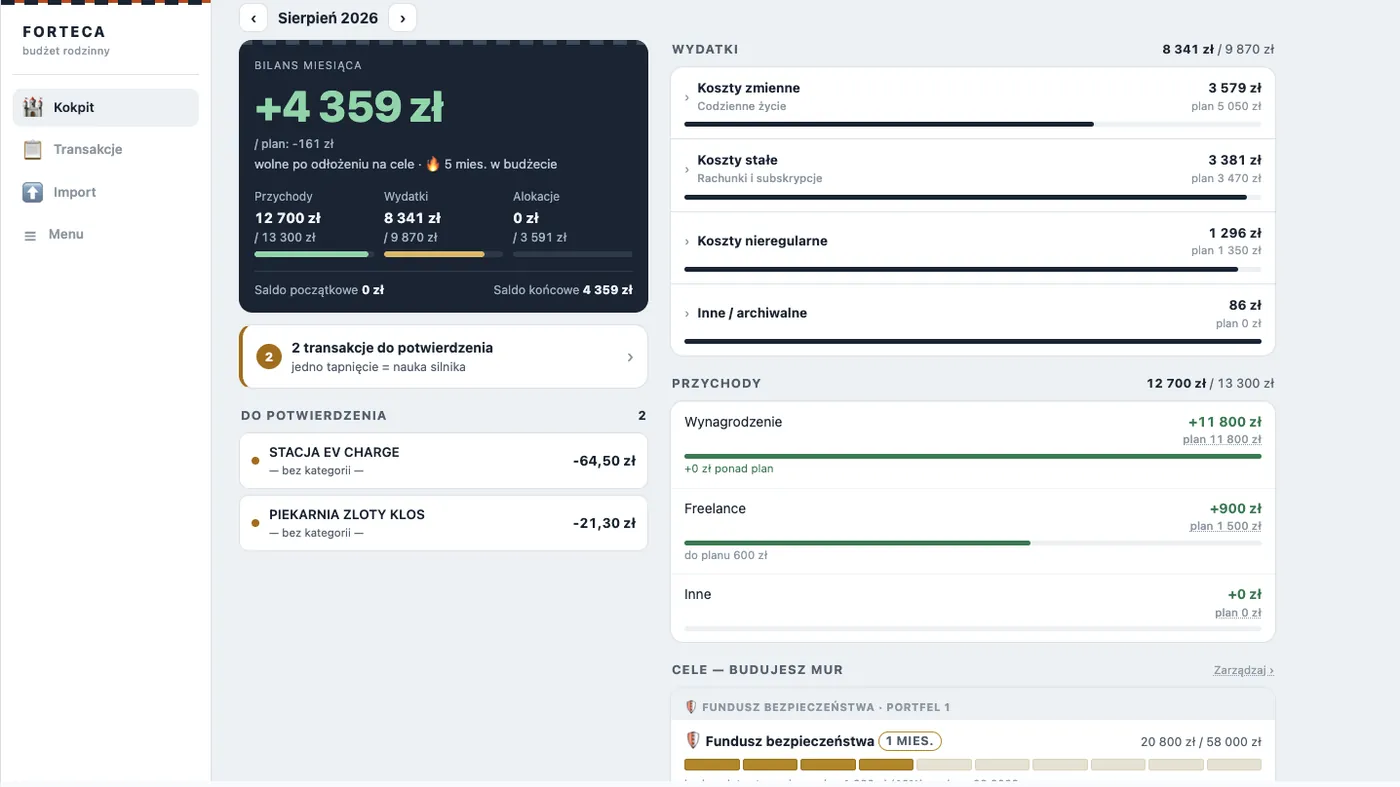1400x787 pixels.
Task: Click -64,50 zł amount
Action: (604, 461)
